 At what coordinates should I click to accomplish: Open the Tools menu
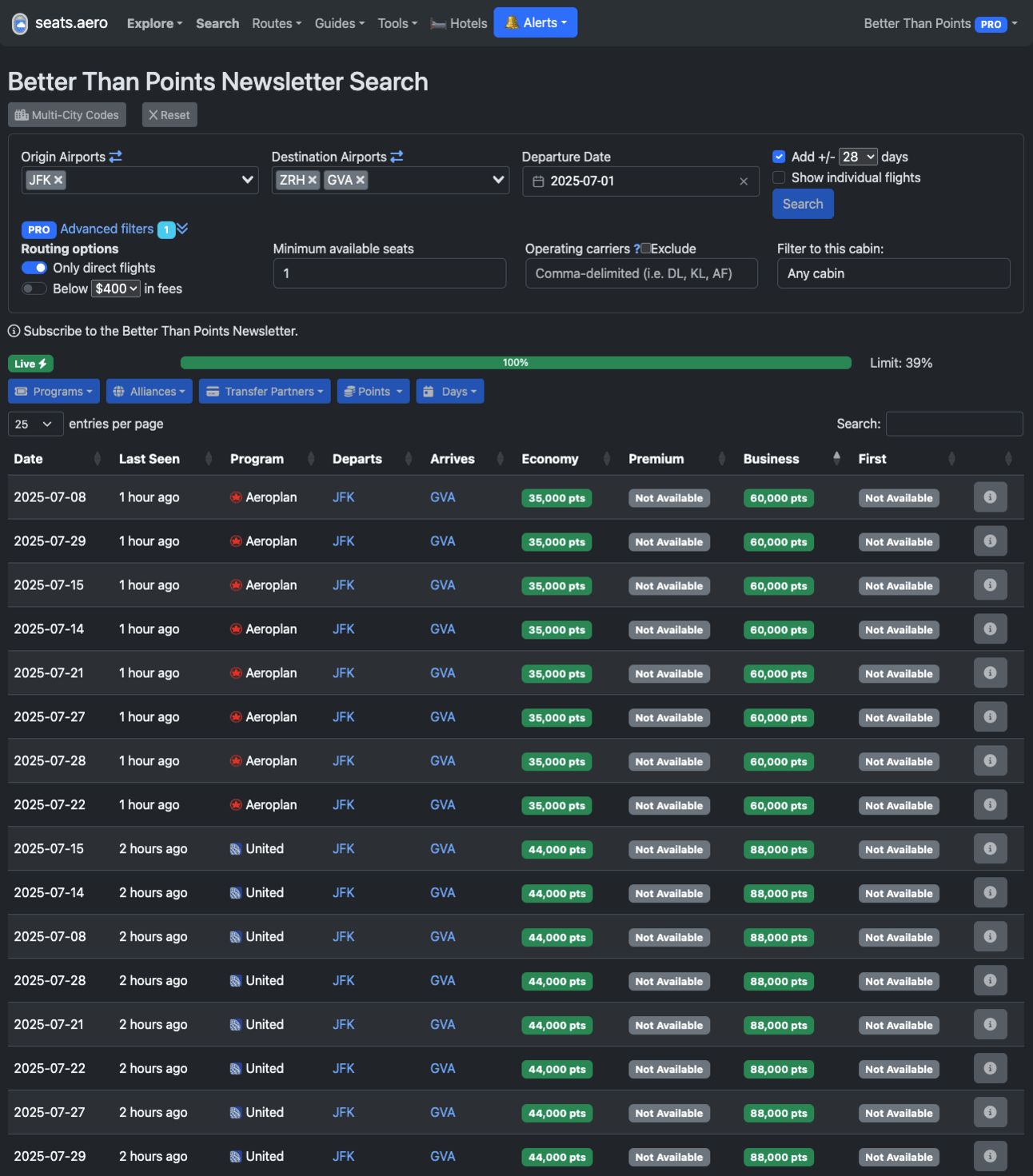pos(397,24)
